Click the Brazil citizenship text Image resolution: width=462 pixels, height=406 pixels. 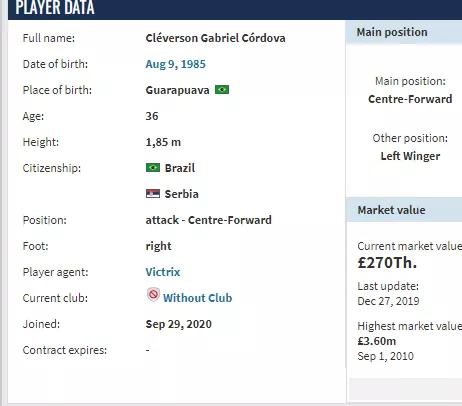(180, 168)
